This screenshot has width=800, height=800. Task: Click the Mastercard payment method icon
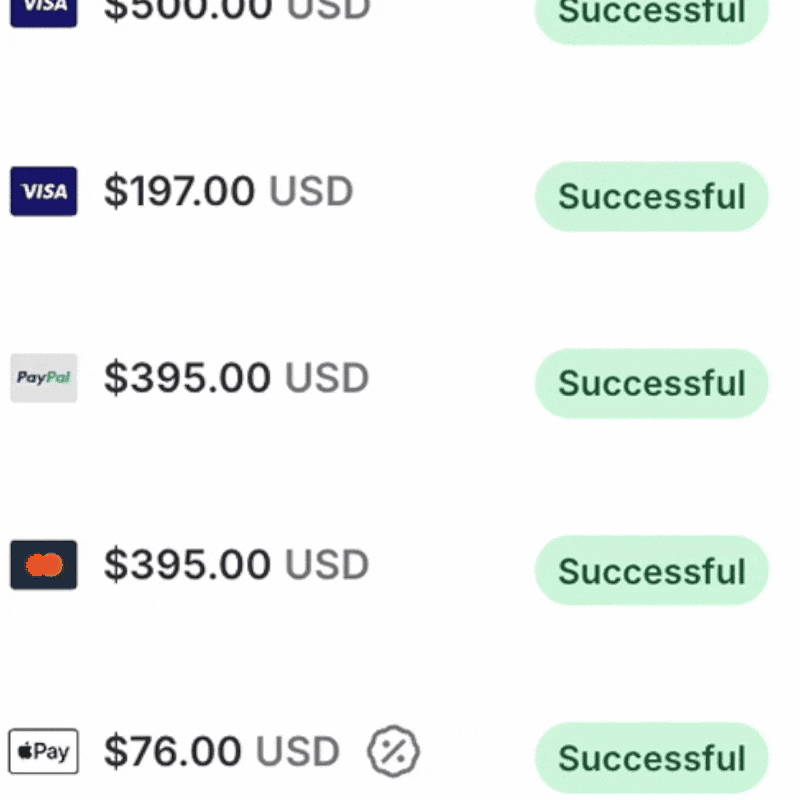coord(44,565)
